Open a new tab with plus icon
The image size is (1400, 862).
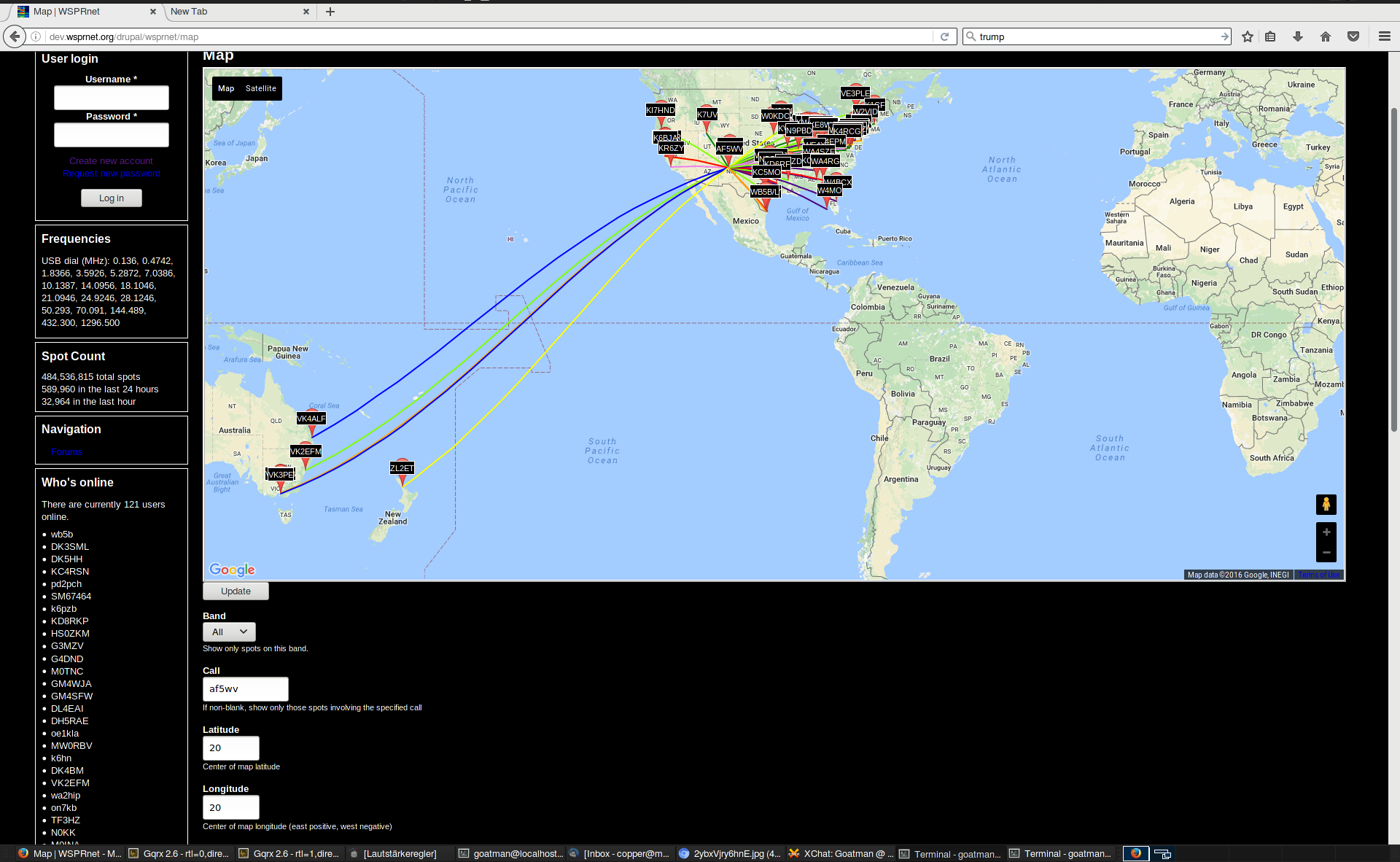pyautogui.click(x=330, y=12)
